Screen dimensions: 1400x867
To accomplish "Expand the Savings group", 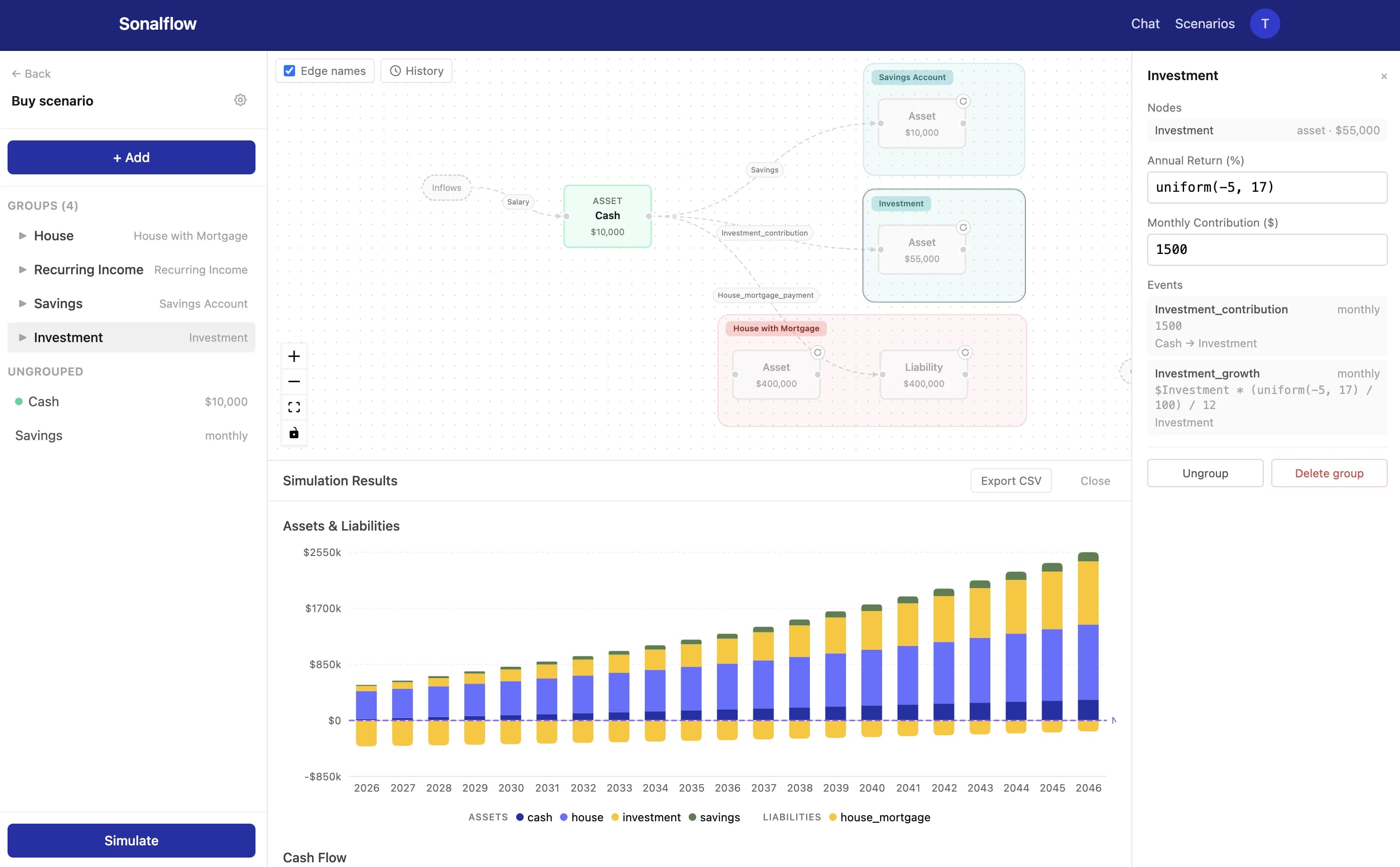I will pyautogui.click(x=23, y=303).
